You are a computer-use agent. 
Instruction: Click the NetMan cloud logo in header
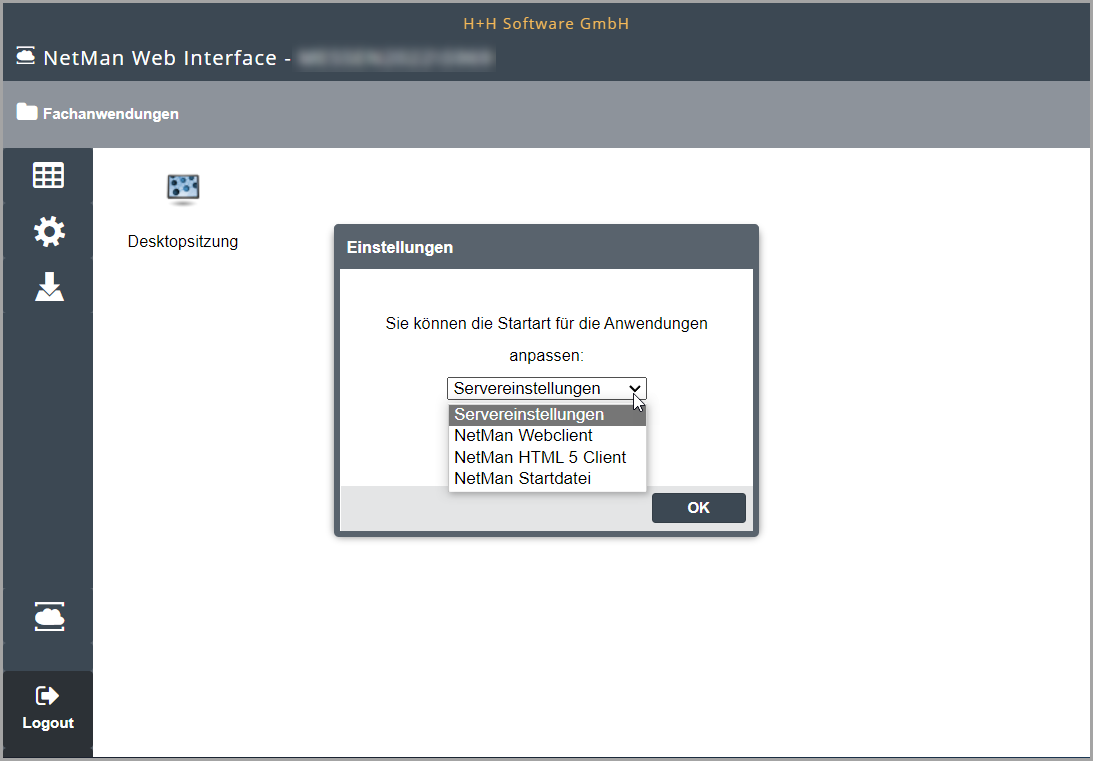pyautogui.click(x=26, y=55)
